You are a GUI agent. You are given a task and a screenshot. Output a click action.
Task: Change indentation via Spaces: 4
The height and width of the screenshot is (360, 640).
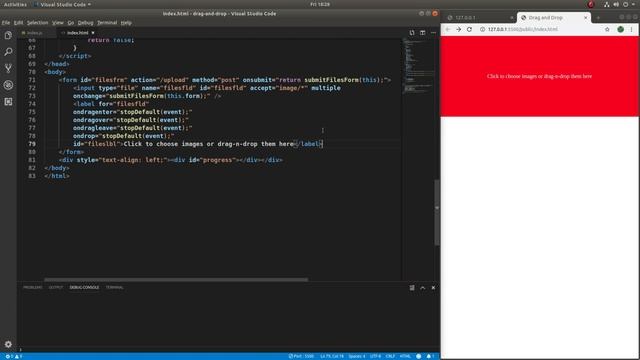pos(357,356)
